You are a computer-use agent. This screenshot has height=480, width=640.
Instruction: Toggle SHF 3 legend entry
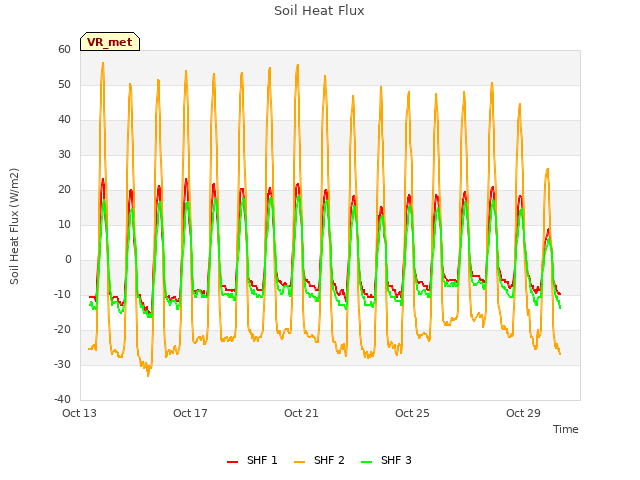click(386, 460)
